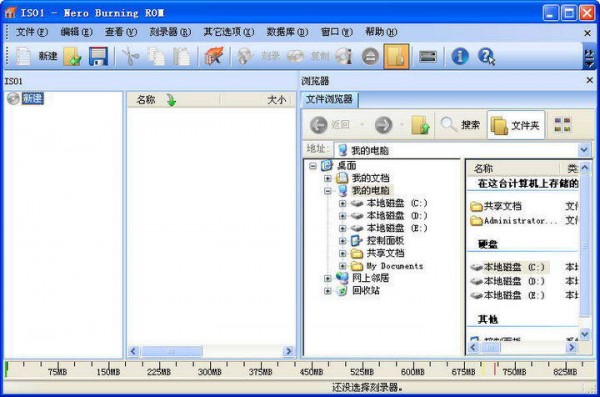The image size is (600, 397).
Task: Select My Documents in the folder tree
Action: pyautogui.click(x=395, y=266)
